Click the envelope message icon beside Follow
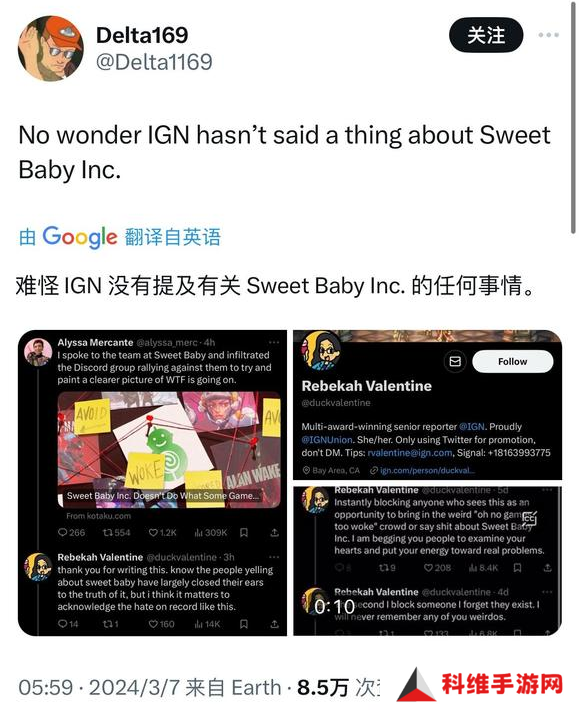The image size is (580, 710). point(455,361)
